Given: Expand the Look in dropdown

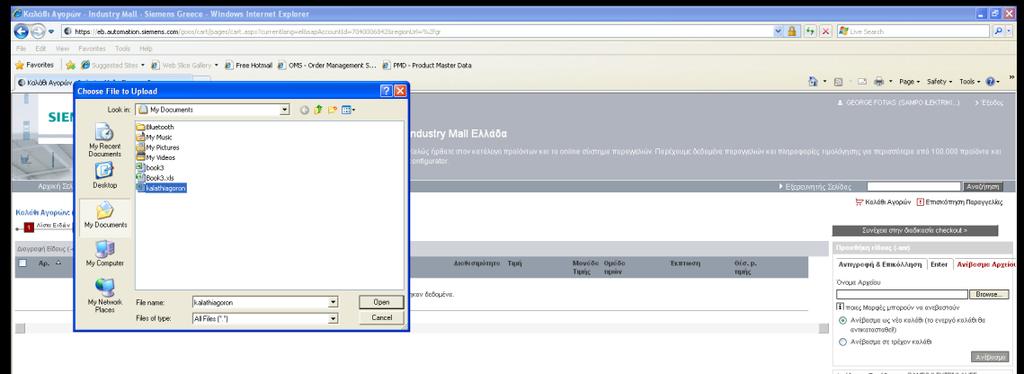Looking at the screenshot, I should coord(284,110).
